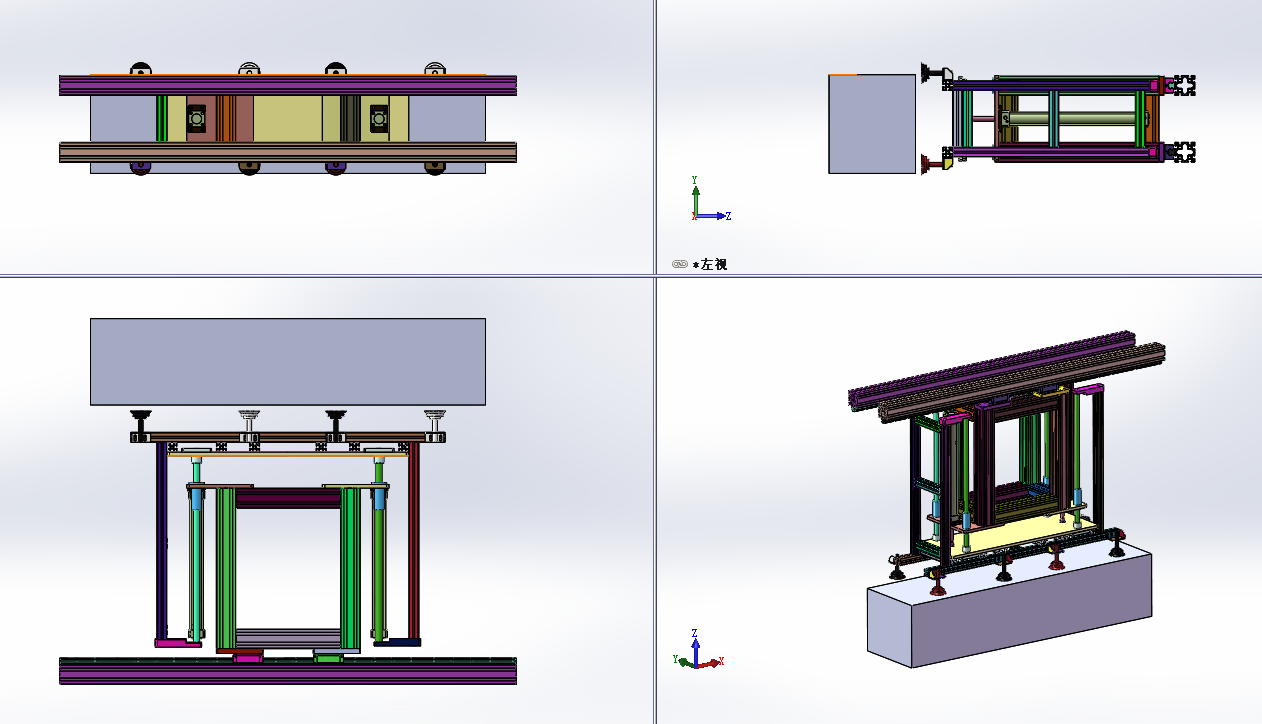
Task: Select the gray square block in left view
Action: point(872,124)
